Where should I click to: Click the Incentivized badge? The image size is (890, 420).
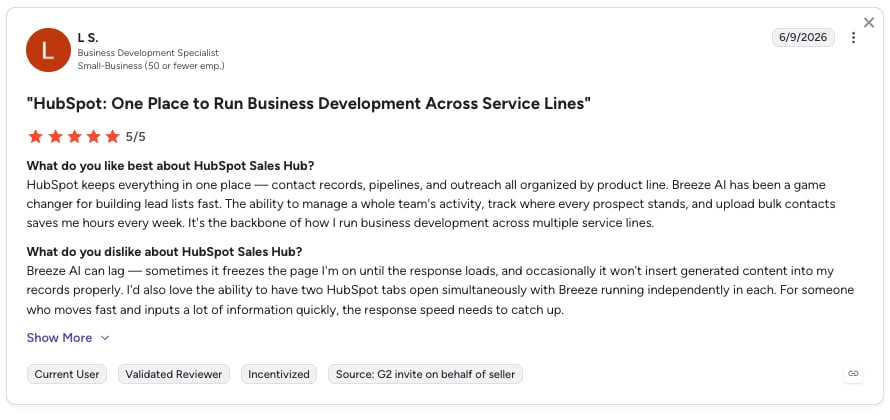click(279, 374)
